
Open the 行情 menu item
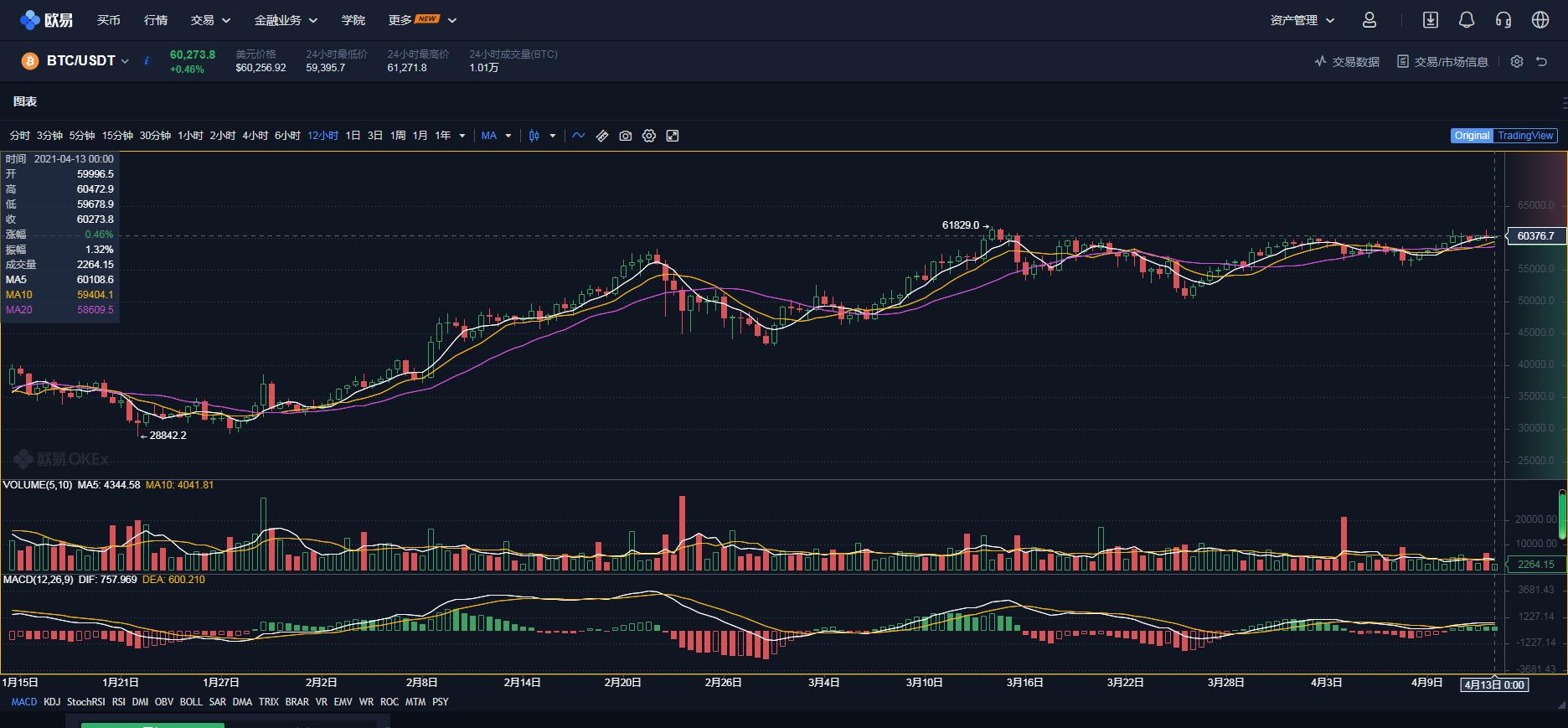pyautogui.click(x=155, y=20)
